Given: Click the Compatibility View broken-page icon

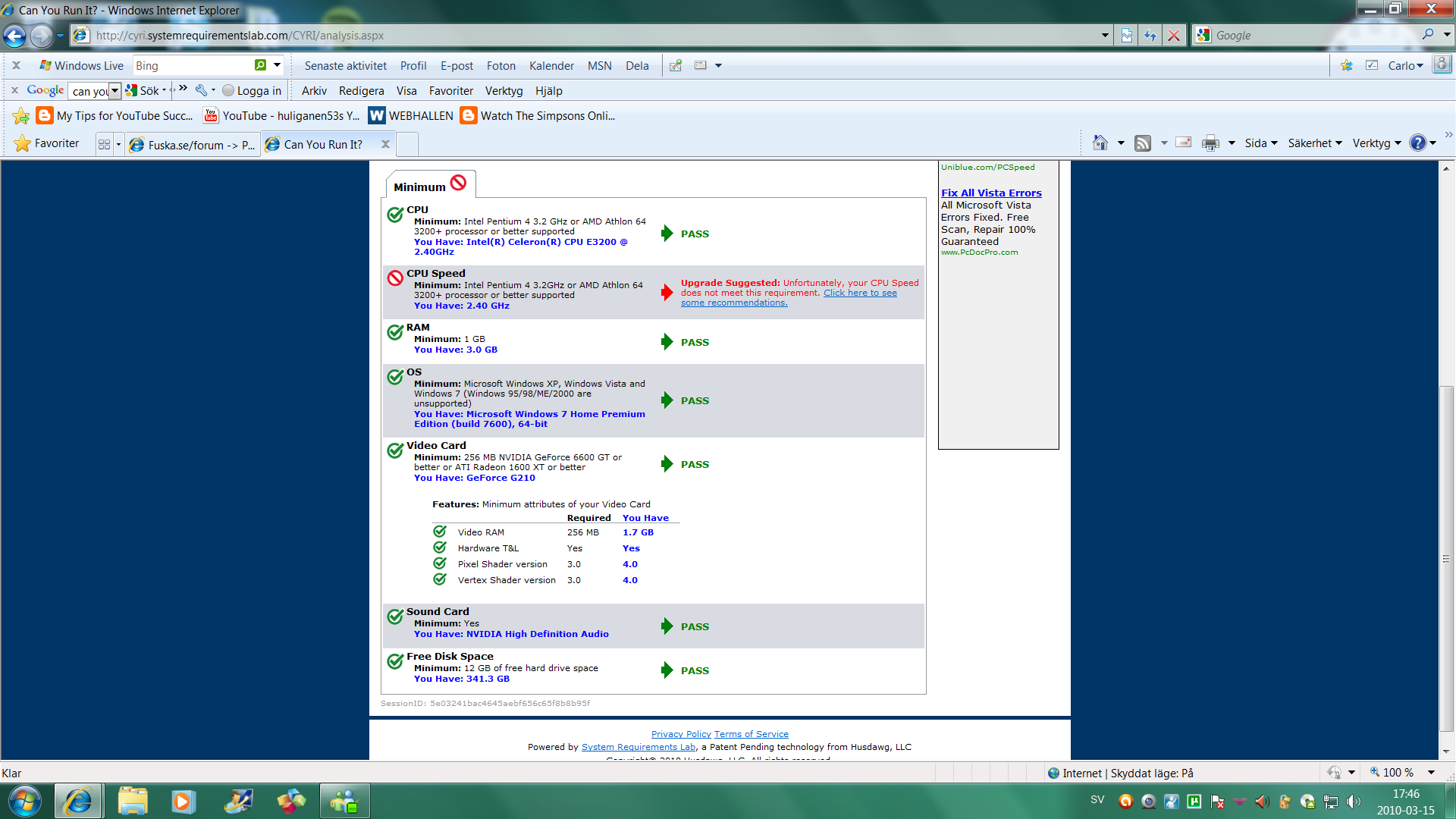Looking at the screenshot, I should (x=1127, y=36).
